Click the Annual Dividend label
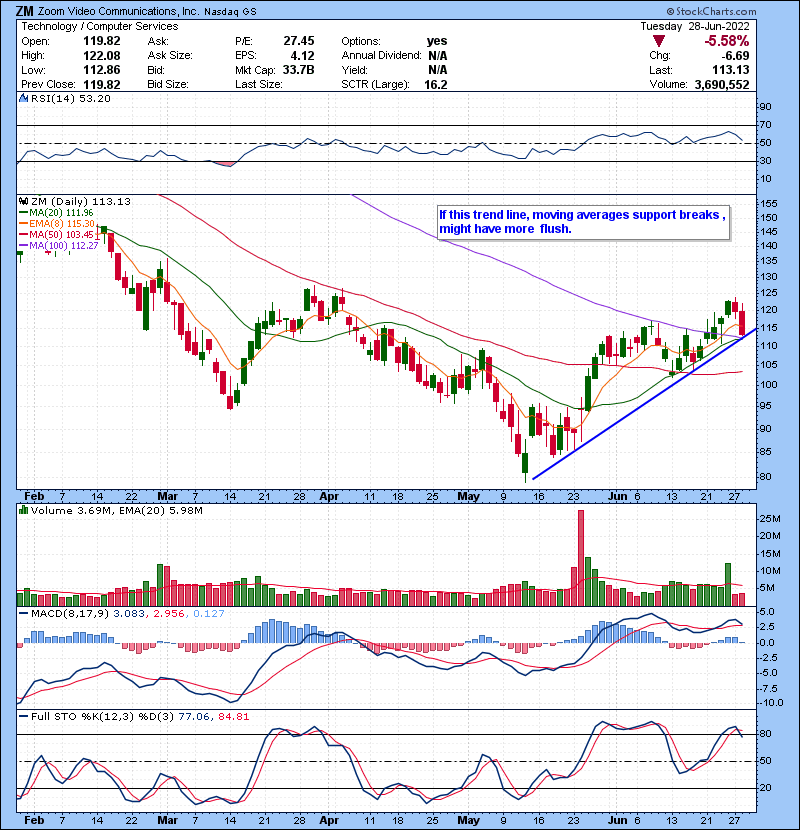 coord(381,56)
